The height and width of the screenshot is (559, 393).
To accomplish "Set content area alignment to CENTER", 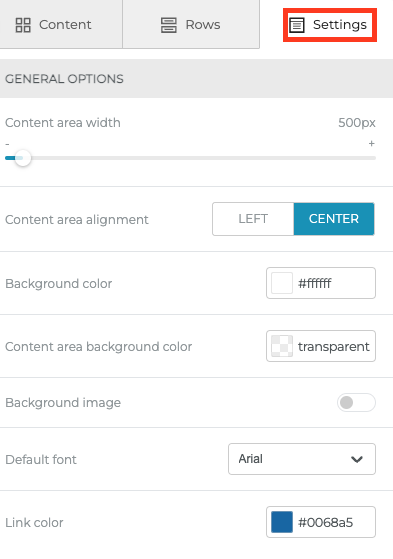I will tap(334, 219).
